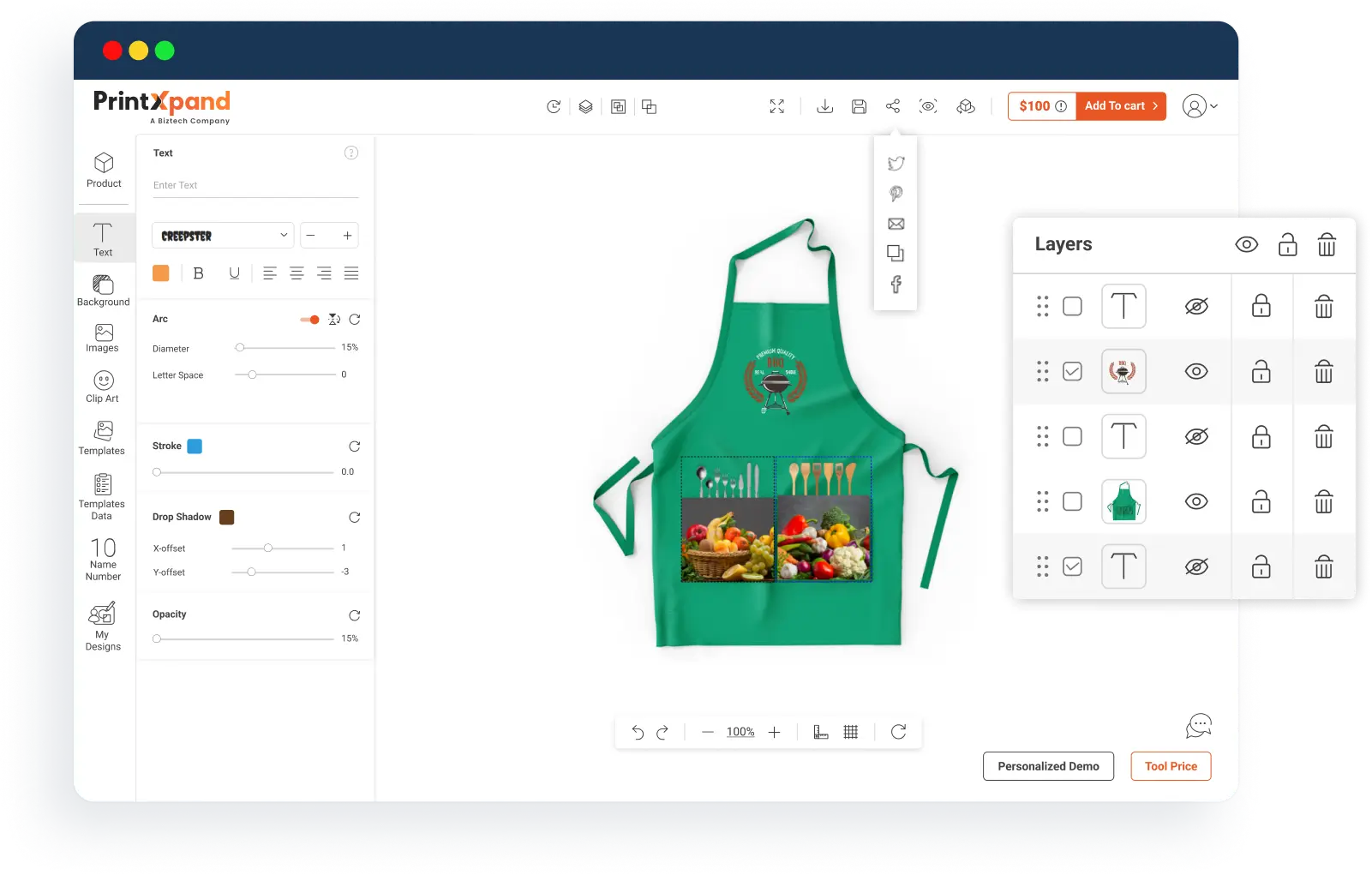Open the Images panel
This screenshot has width=1372, height=875.
tap(103, 339)
